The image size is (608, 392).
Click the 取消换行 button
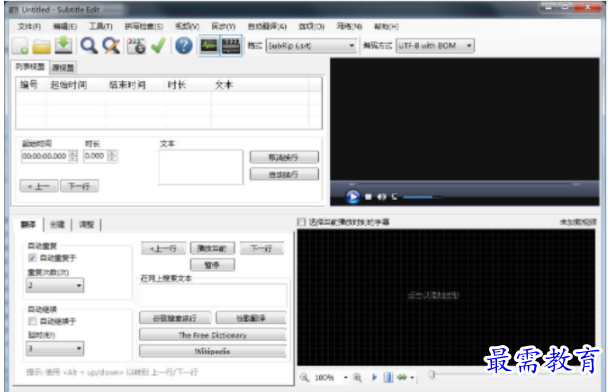(x=284, y=157)
